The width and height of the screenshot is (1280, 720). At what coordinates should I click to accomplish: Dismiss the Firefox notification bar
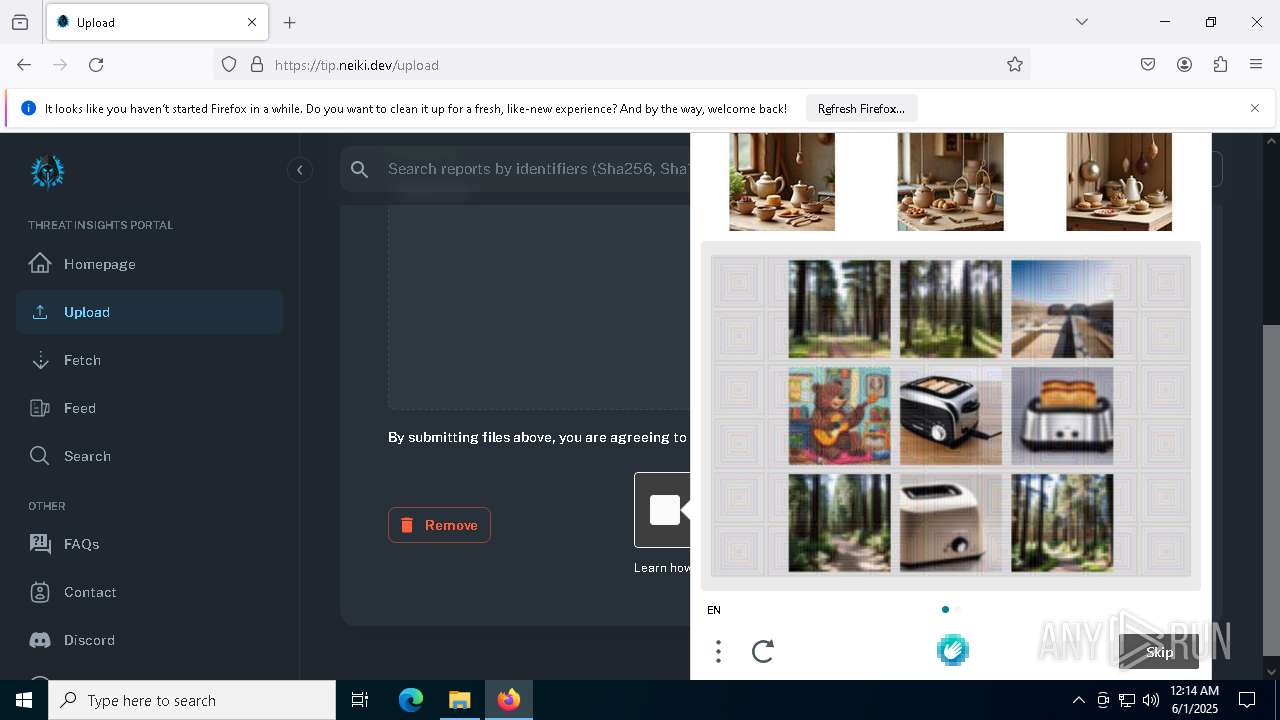pyautogui.click(x=1255, y=108)
